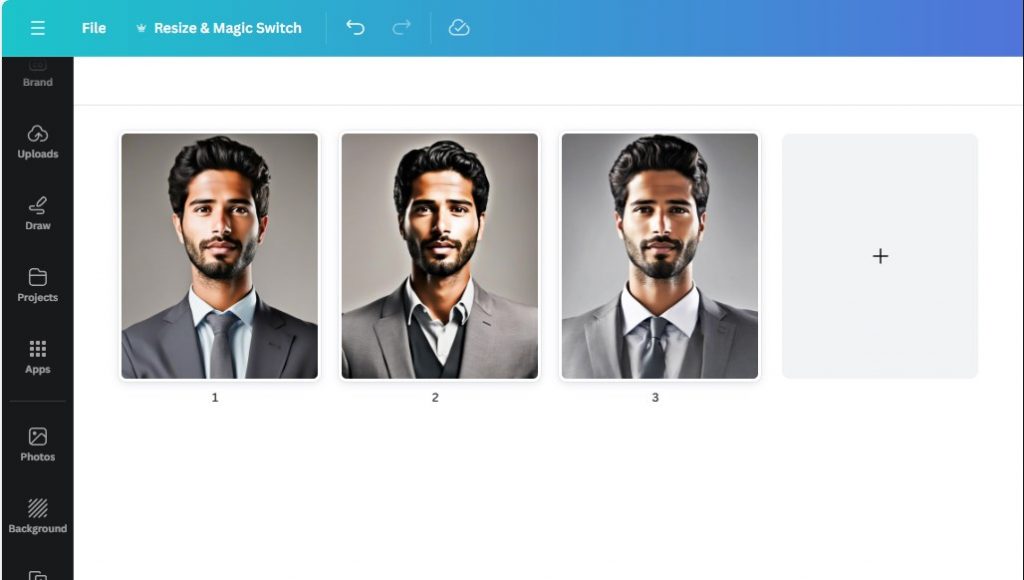The image size is (1024, 580).
Task: Select page 2 thumbnail
Action: click(438, 256)
